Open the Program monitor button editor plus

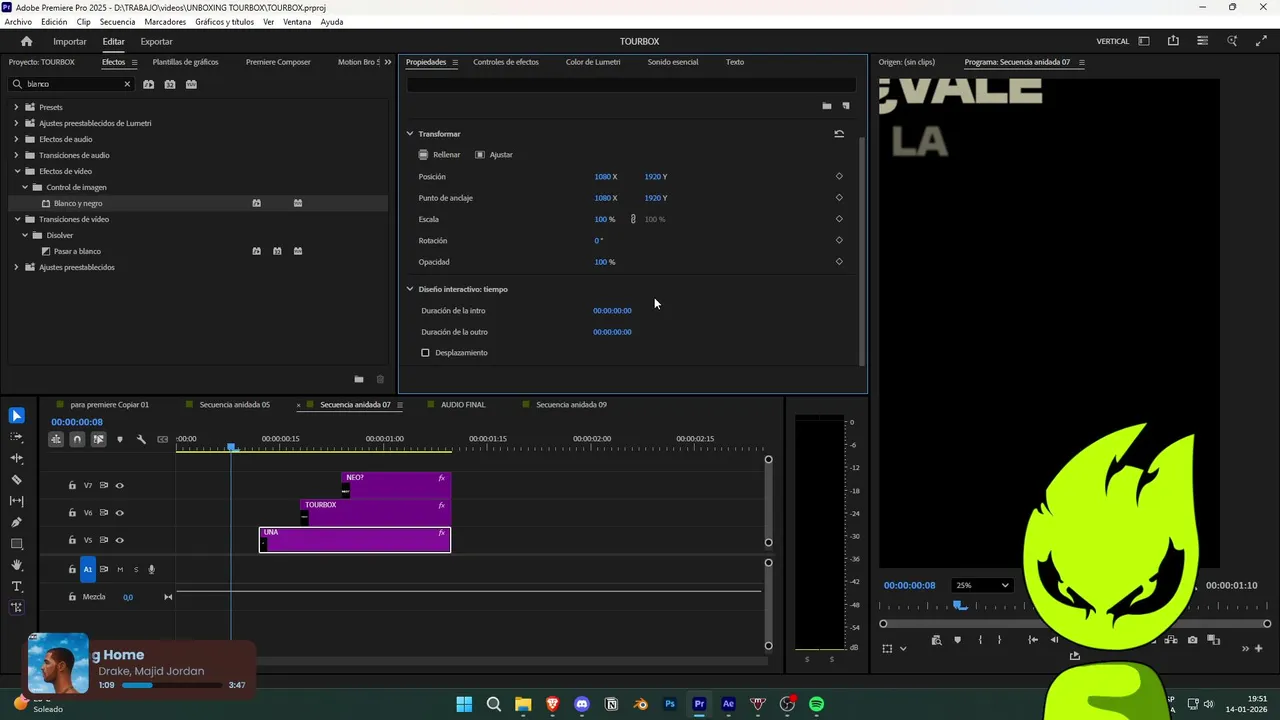(1258, 648)
